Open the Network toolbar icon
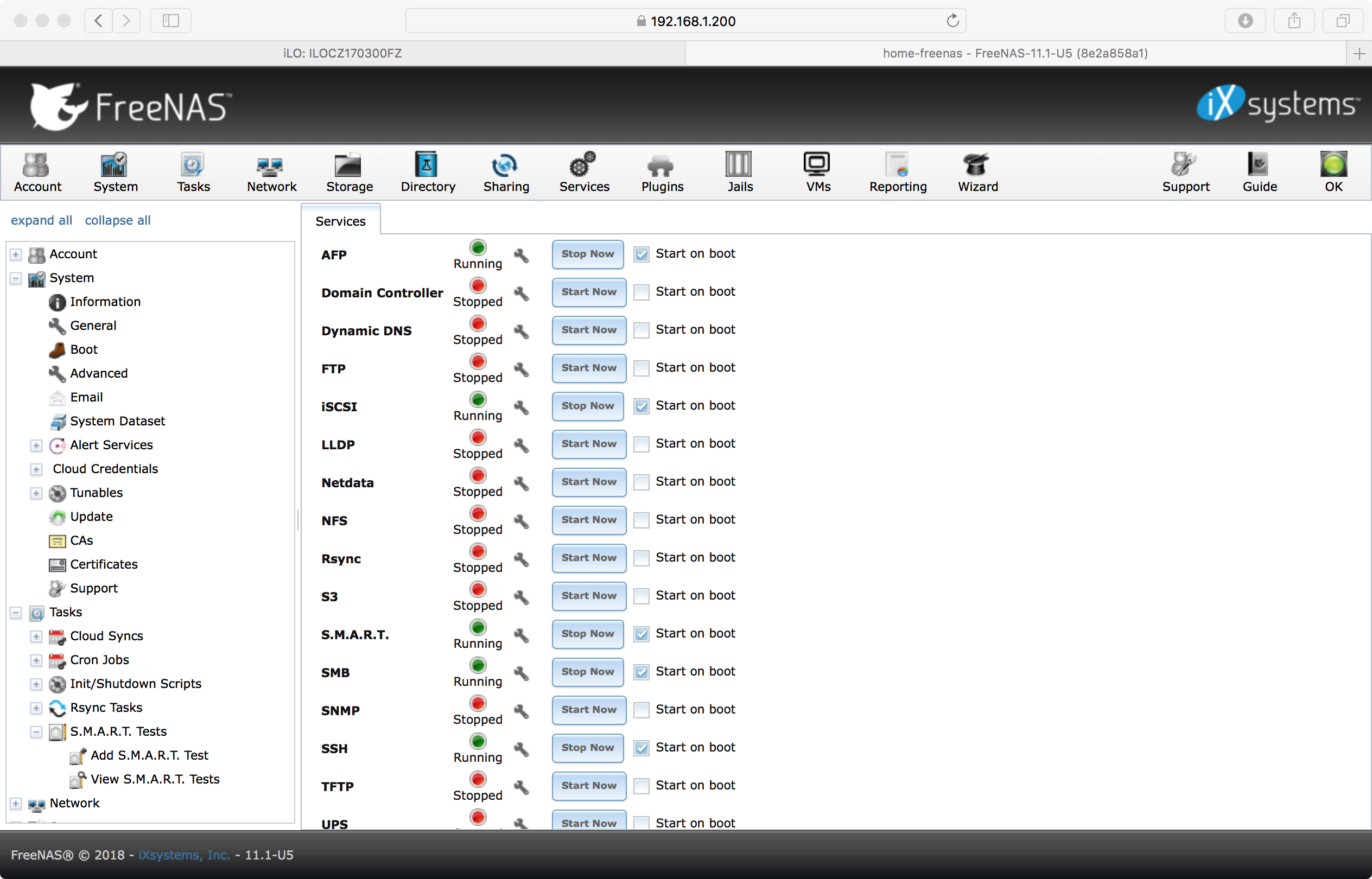The height and width of the screenshot is (879, 1372). pyautogui.click(x=271, y=172)
